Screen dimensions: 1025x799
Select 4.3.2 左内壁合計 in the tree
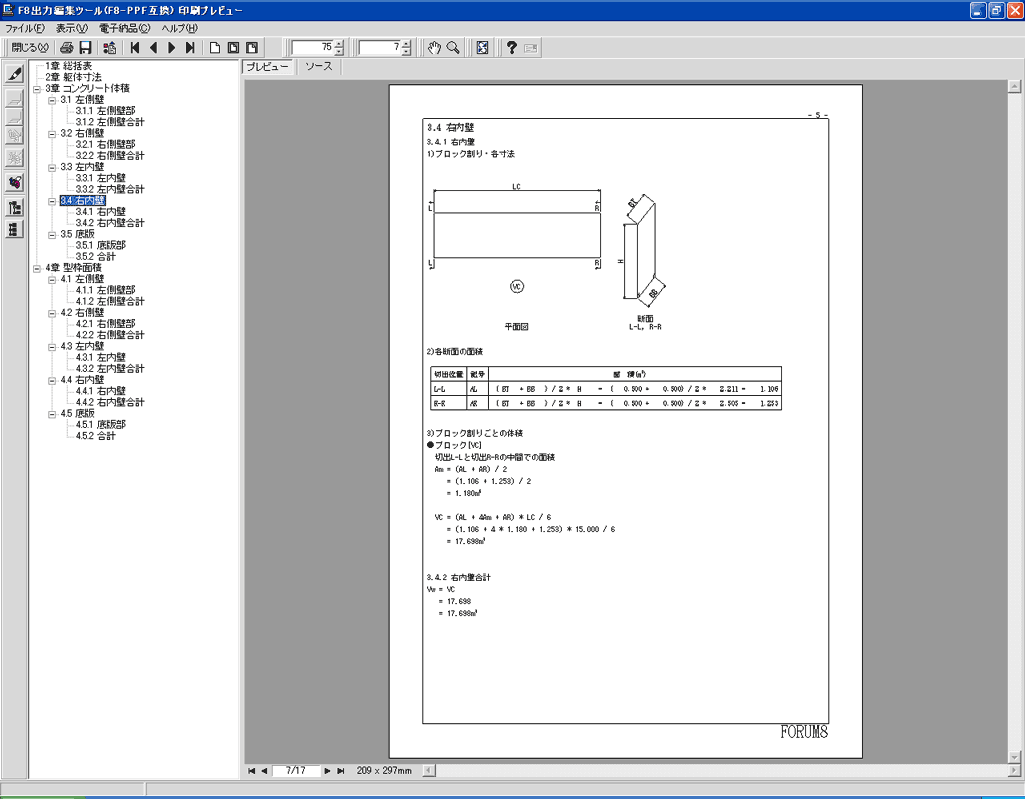pyautogui.click(x=110, y=369)
